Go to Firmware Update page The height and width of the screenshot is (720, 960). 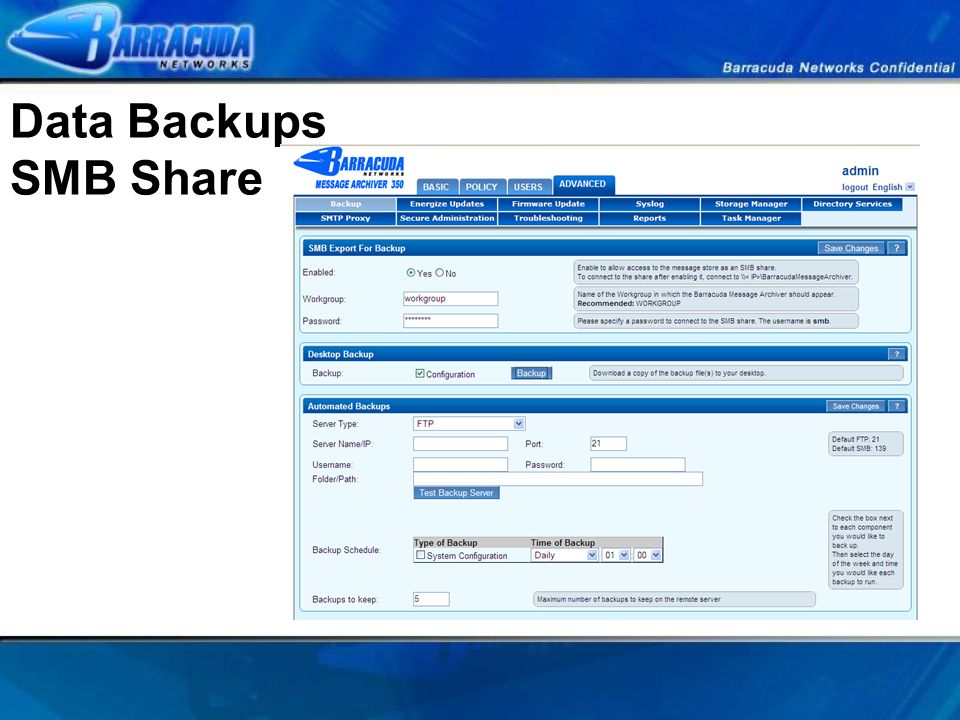tap(549, 204)
